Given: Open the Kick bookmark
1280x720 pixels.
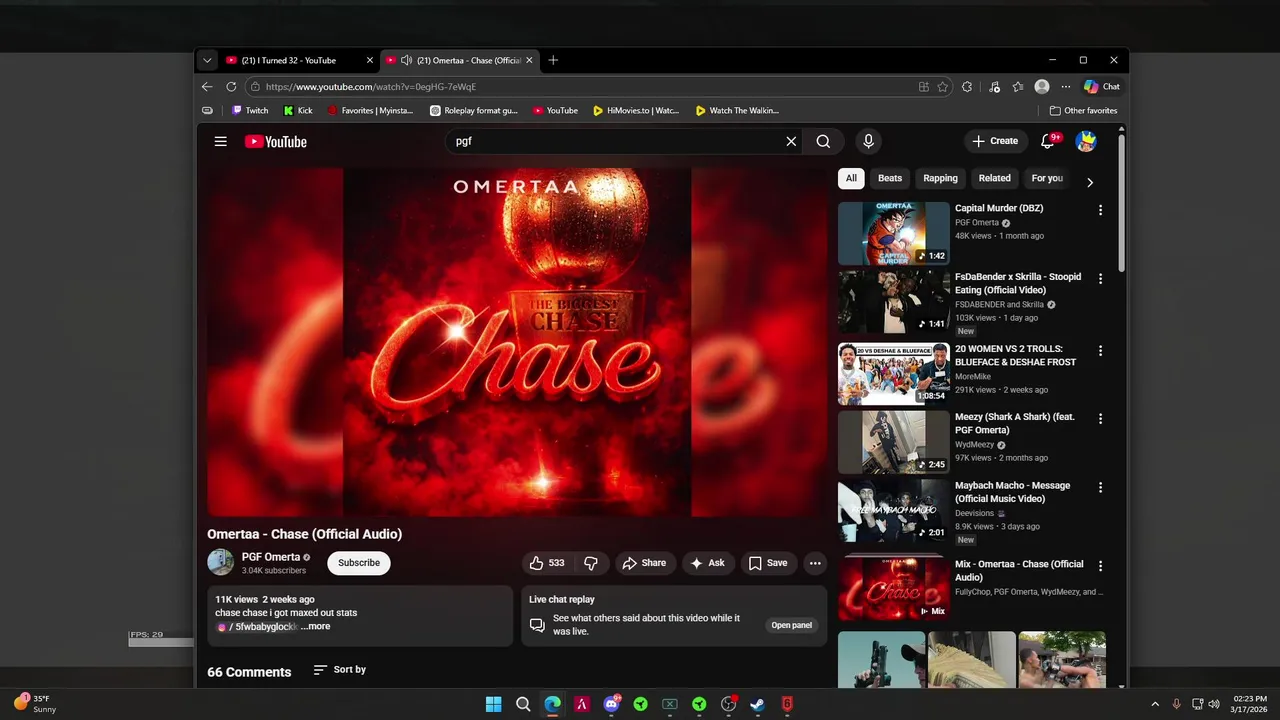Looking at the screenshot, I should click(298, 111).
